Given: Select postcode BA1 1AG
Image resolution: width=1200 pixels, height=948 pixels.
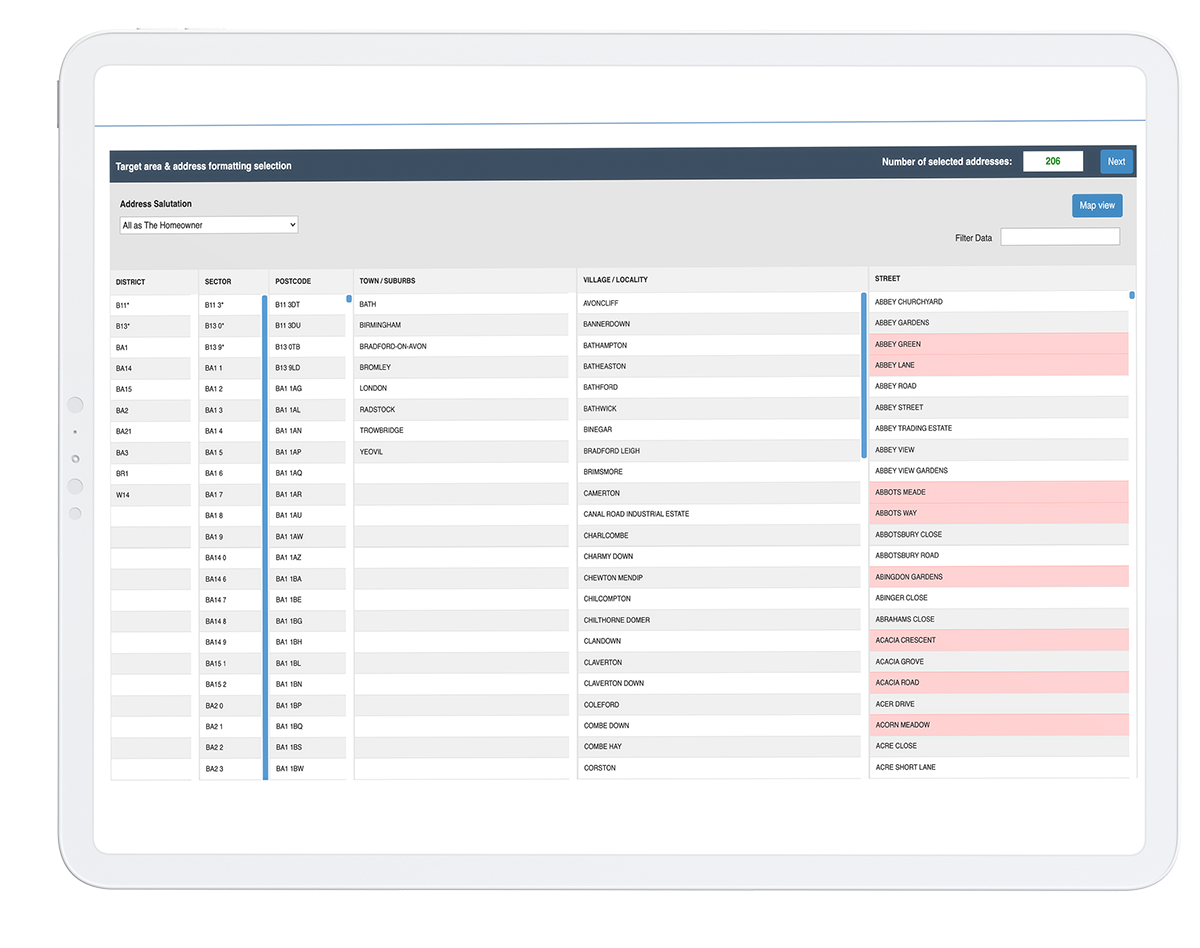Looking at the screenshot, I should (306, 389).
